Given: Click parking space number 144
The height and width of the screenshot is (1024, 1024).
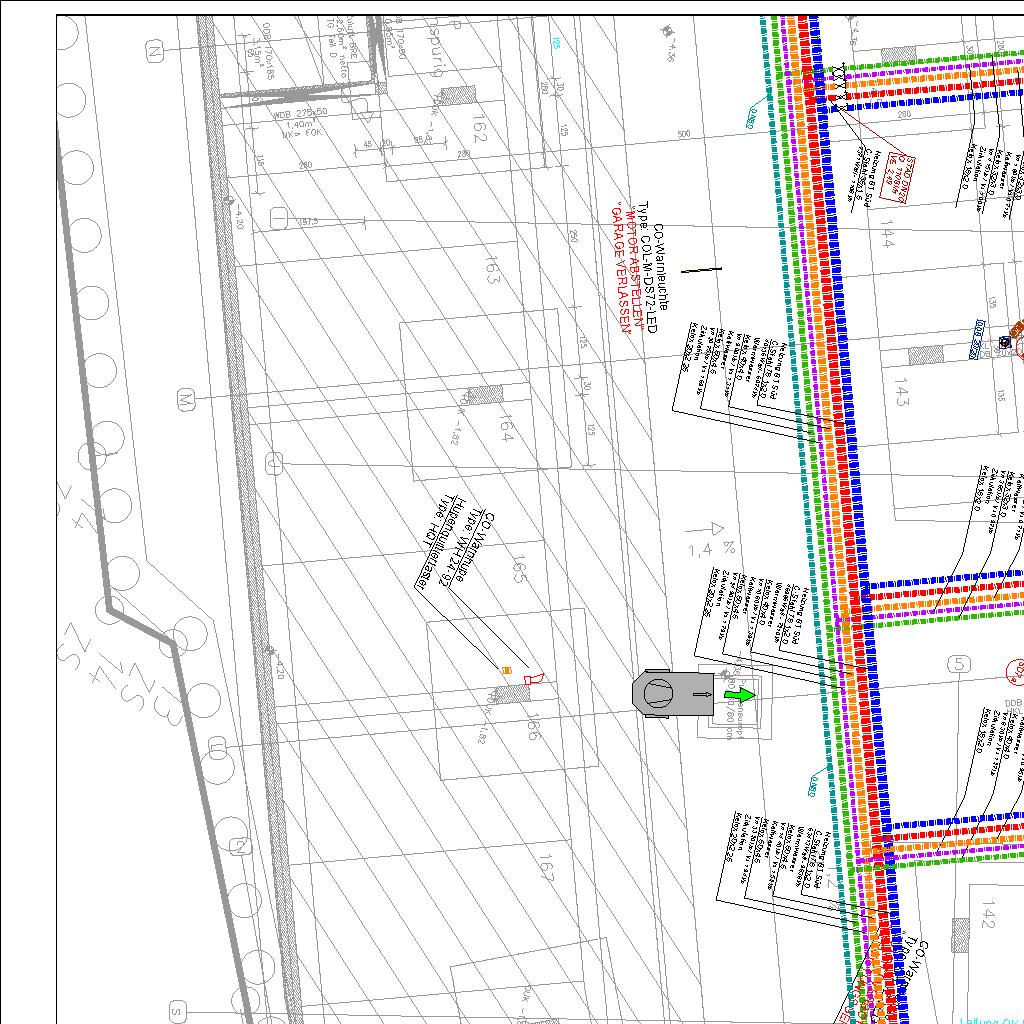Looking at the screenshot, I should coord(884,236).
